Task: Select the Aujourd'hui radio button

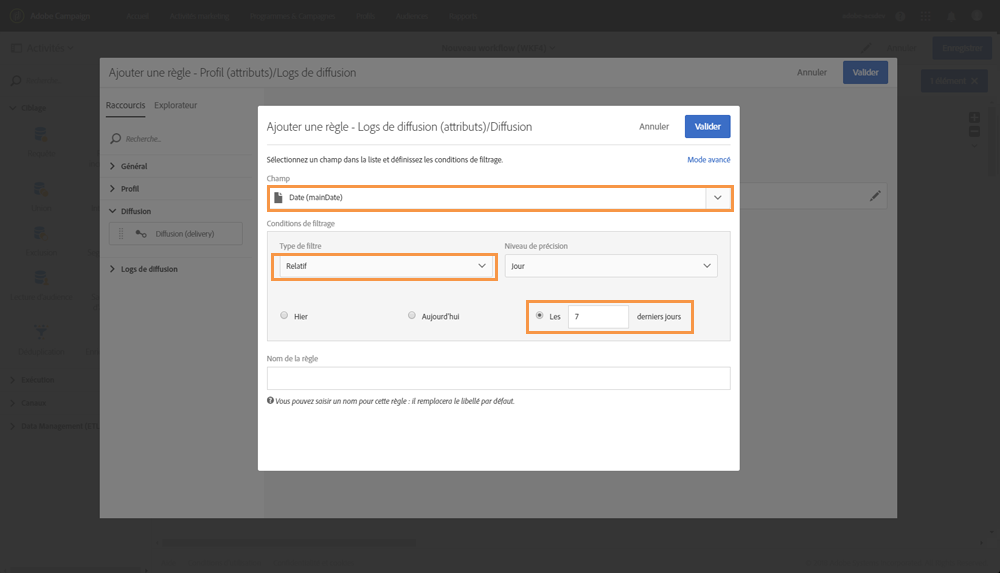Action: [411, 316]
